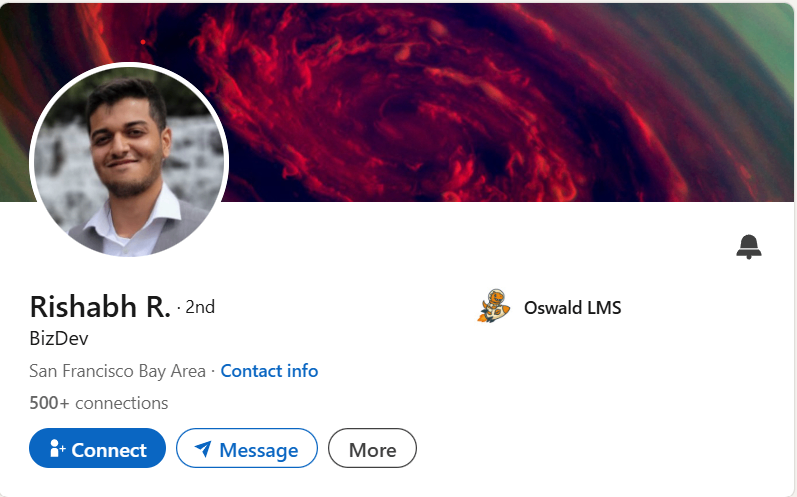The width and height of the screenshot is (797, 497).
Task: Click the BizDev headline text
Action: (x=59, y=338)
